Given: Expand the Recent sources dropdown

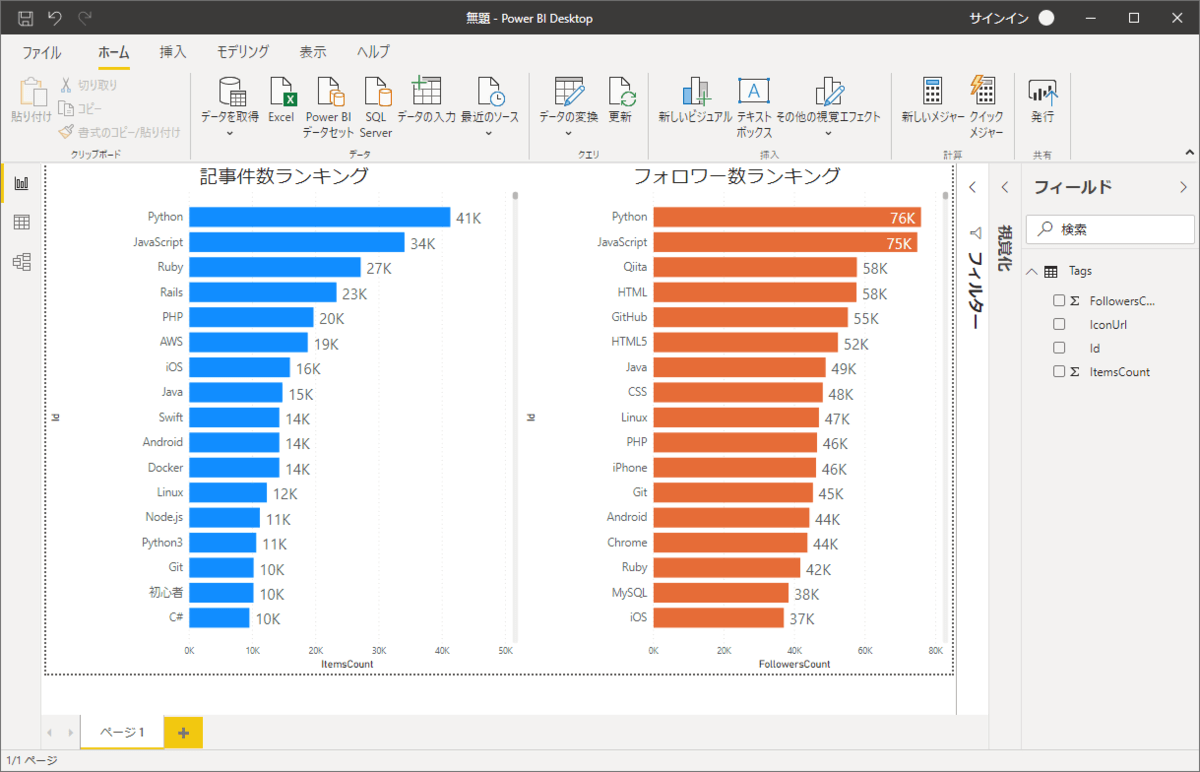Looking at the screenshot, I should point(489,132).
